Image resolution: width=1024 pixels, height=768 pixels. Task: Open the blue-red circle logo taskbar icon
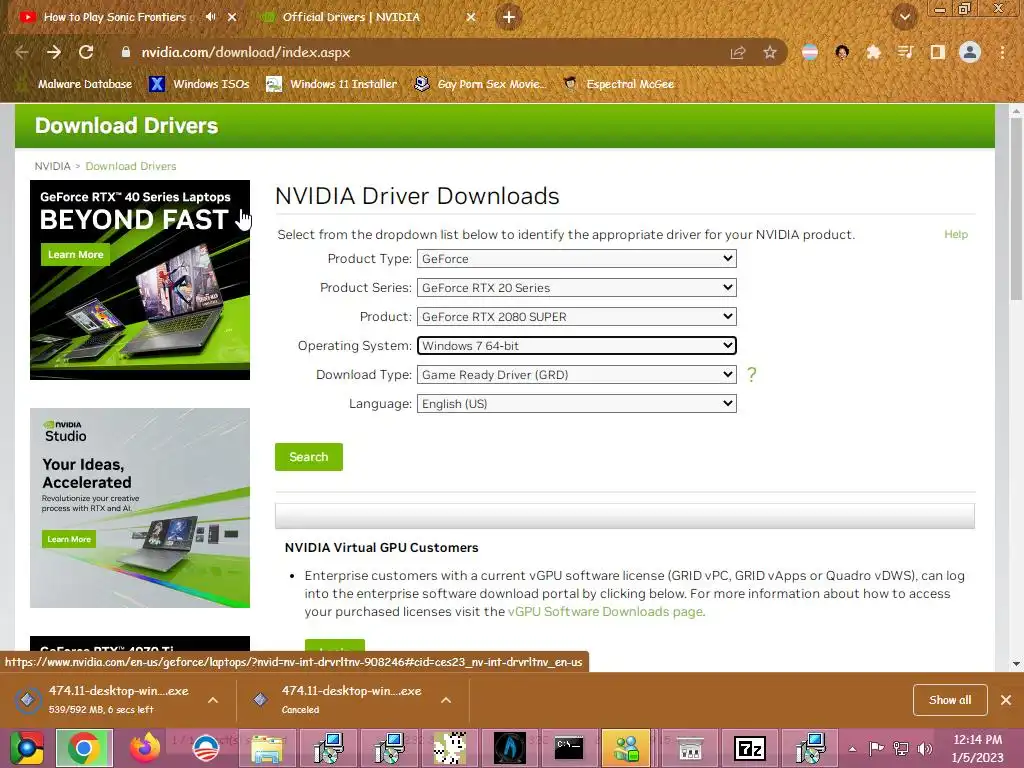206,748
